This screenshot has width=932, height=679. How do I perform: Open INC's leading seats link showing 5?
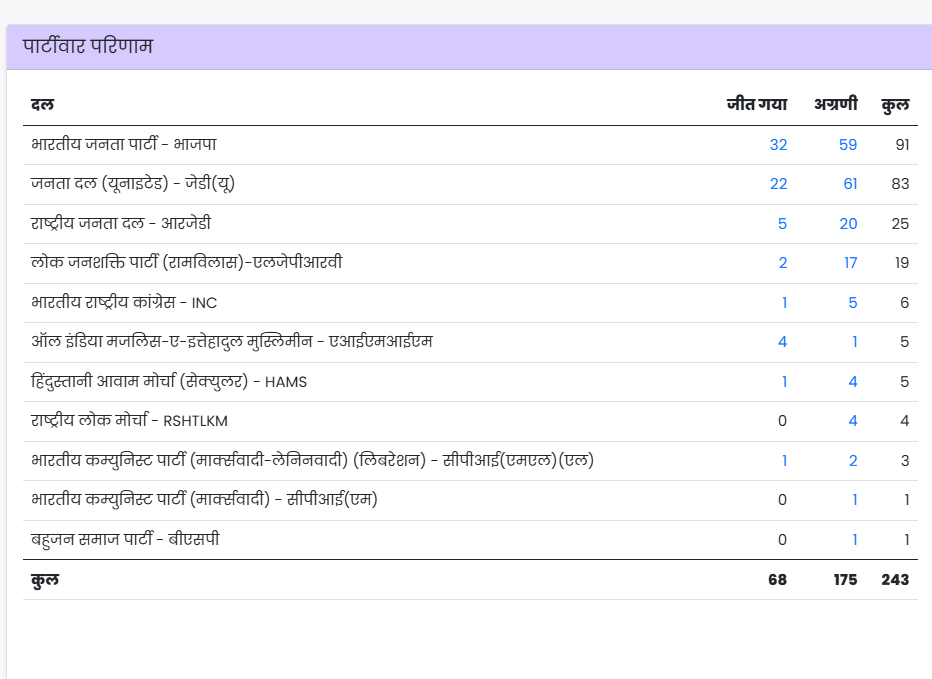click(853, 303)
